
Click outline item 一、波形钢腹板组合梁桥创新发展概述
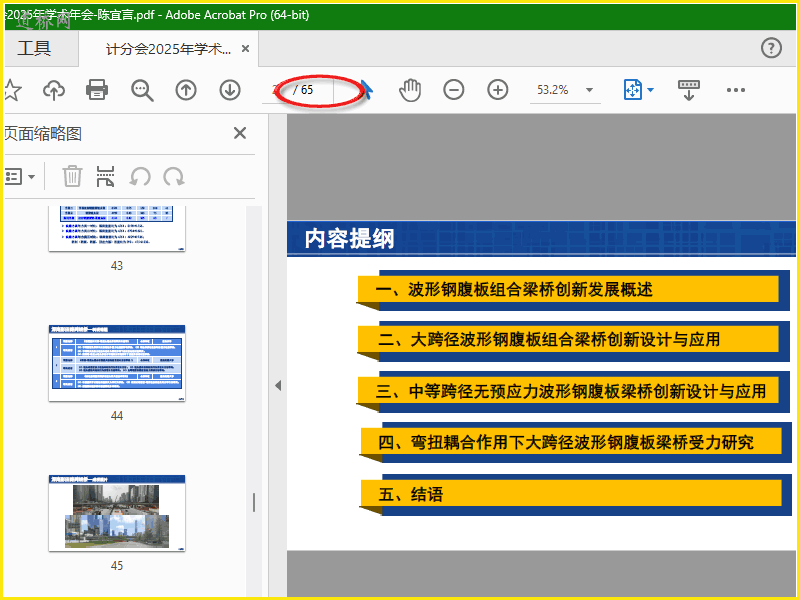point(514,289)
